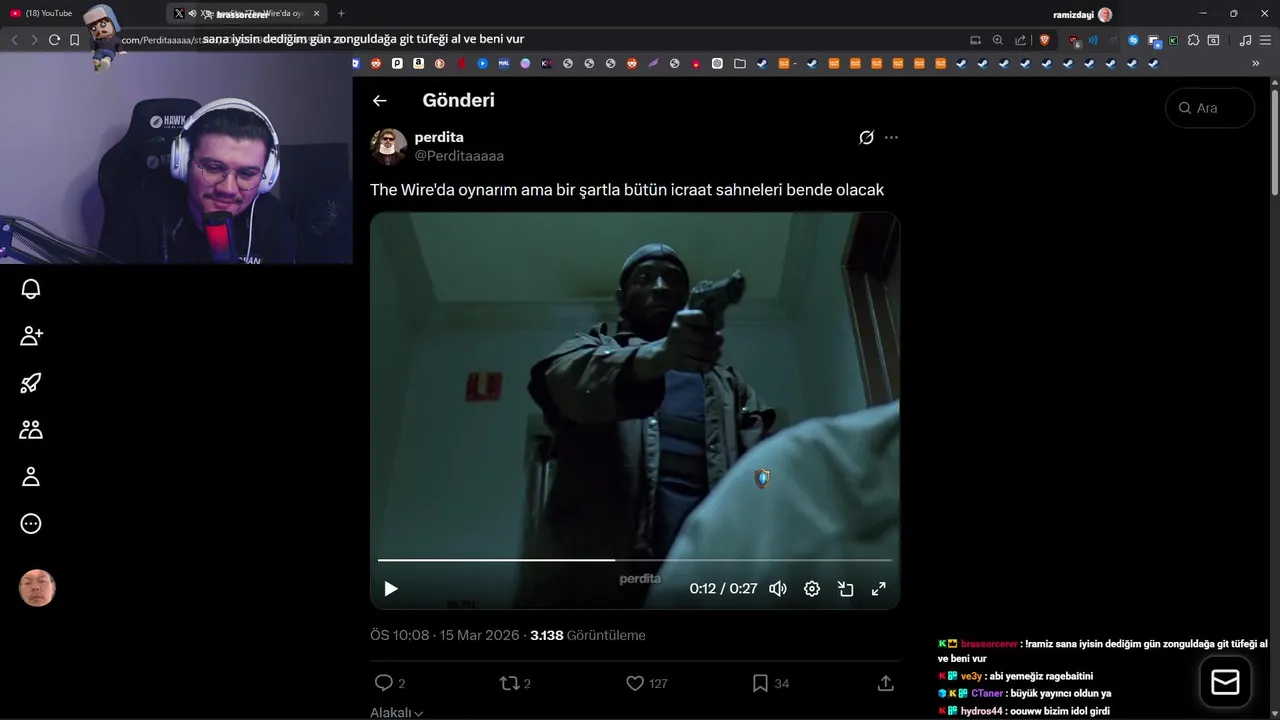This screenshot has height=720, width=1280.
Task: Share the page via address bar share icon
Action: [x=1020, y=40]
